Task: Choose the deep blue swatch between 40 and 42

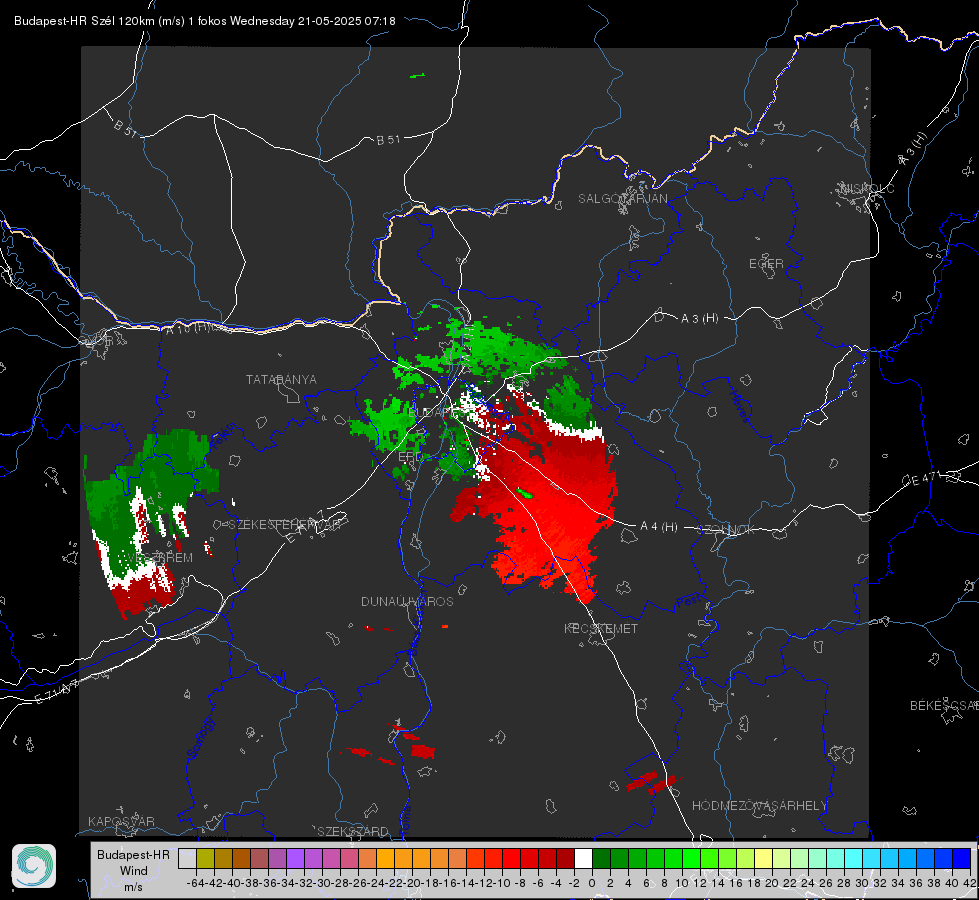Action: [x=962, y=858]
